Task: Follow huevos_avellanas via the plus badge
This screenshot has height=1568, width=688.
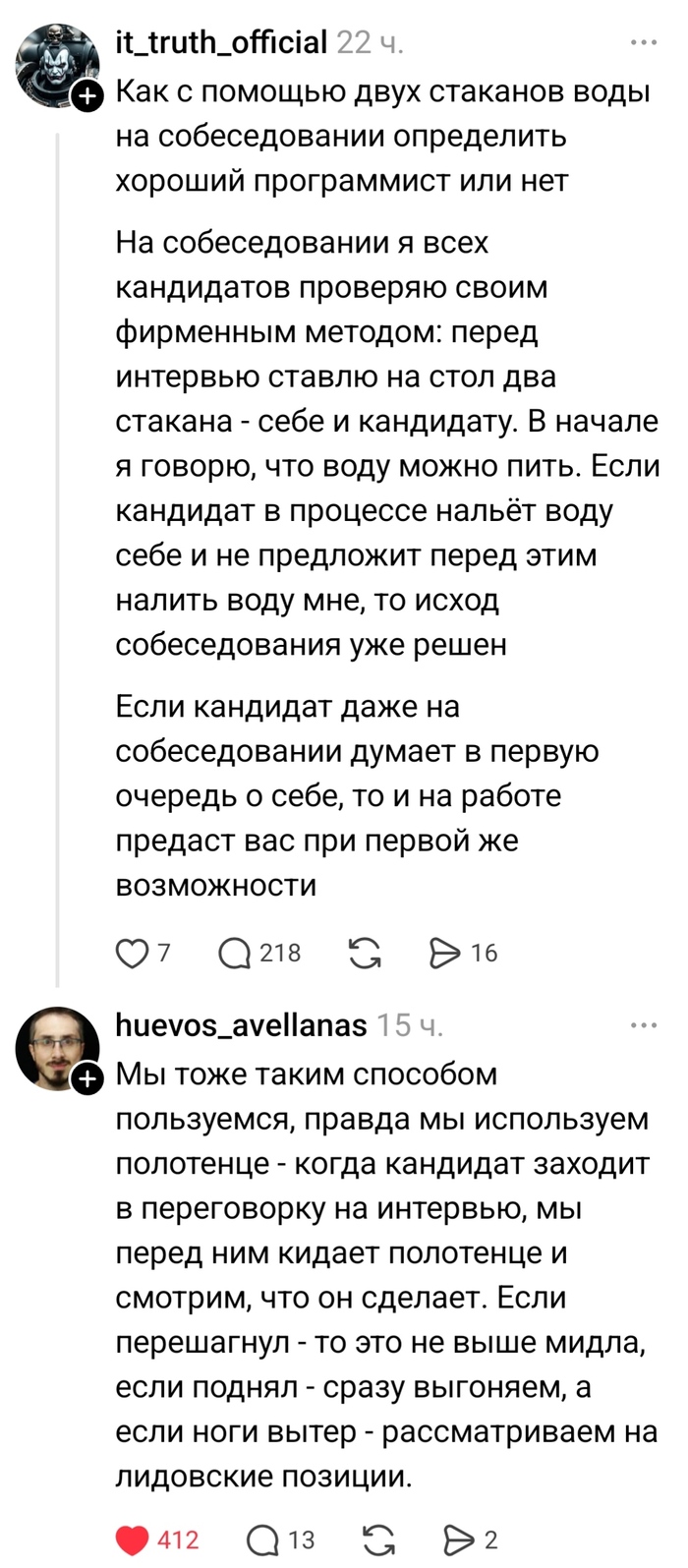Action: [x=86, y=1077]
